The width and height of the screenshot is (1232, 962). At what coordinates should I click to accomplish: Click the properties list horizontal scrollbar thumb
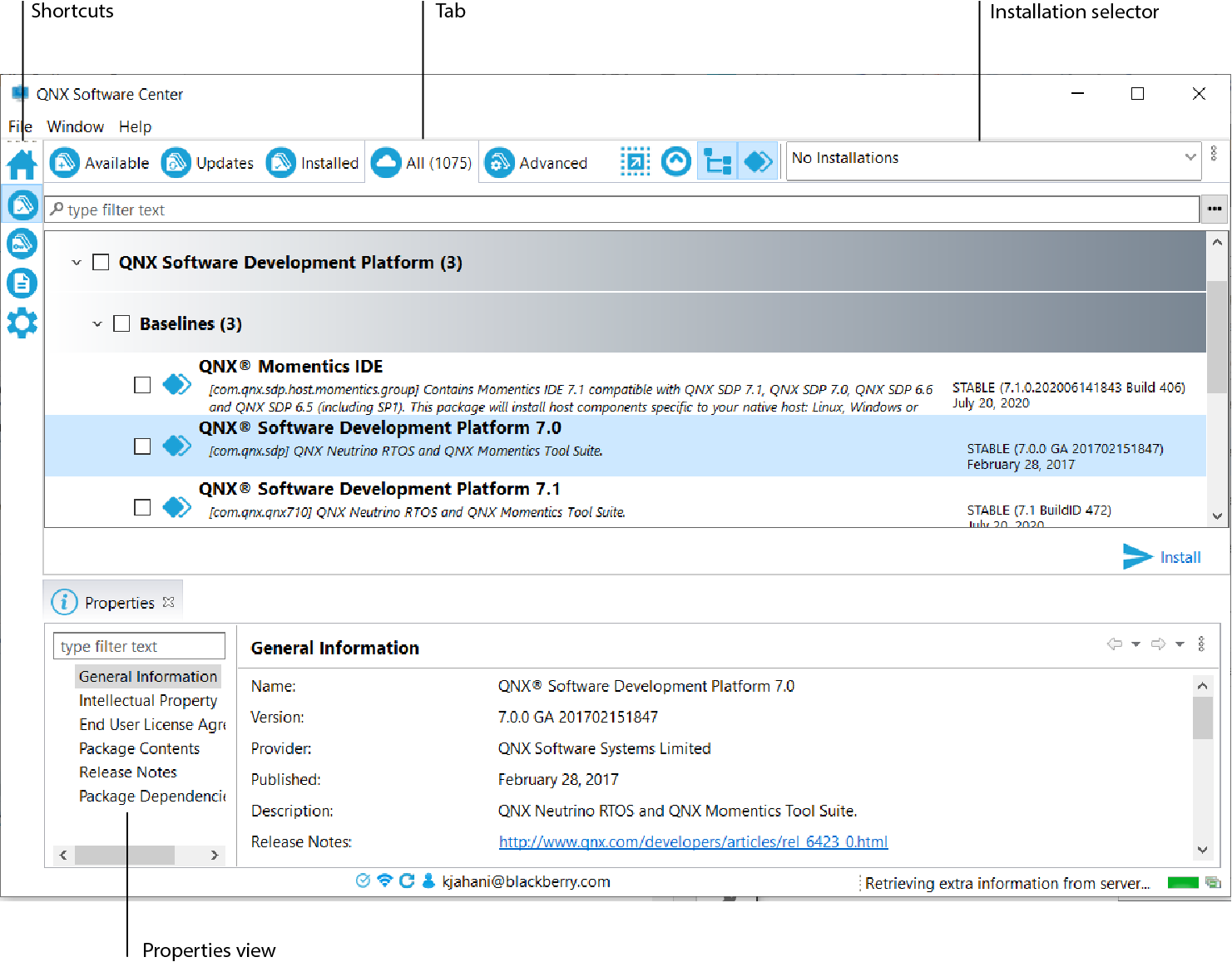(125, 855)
